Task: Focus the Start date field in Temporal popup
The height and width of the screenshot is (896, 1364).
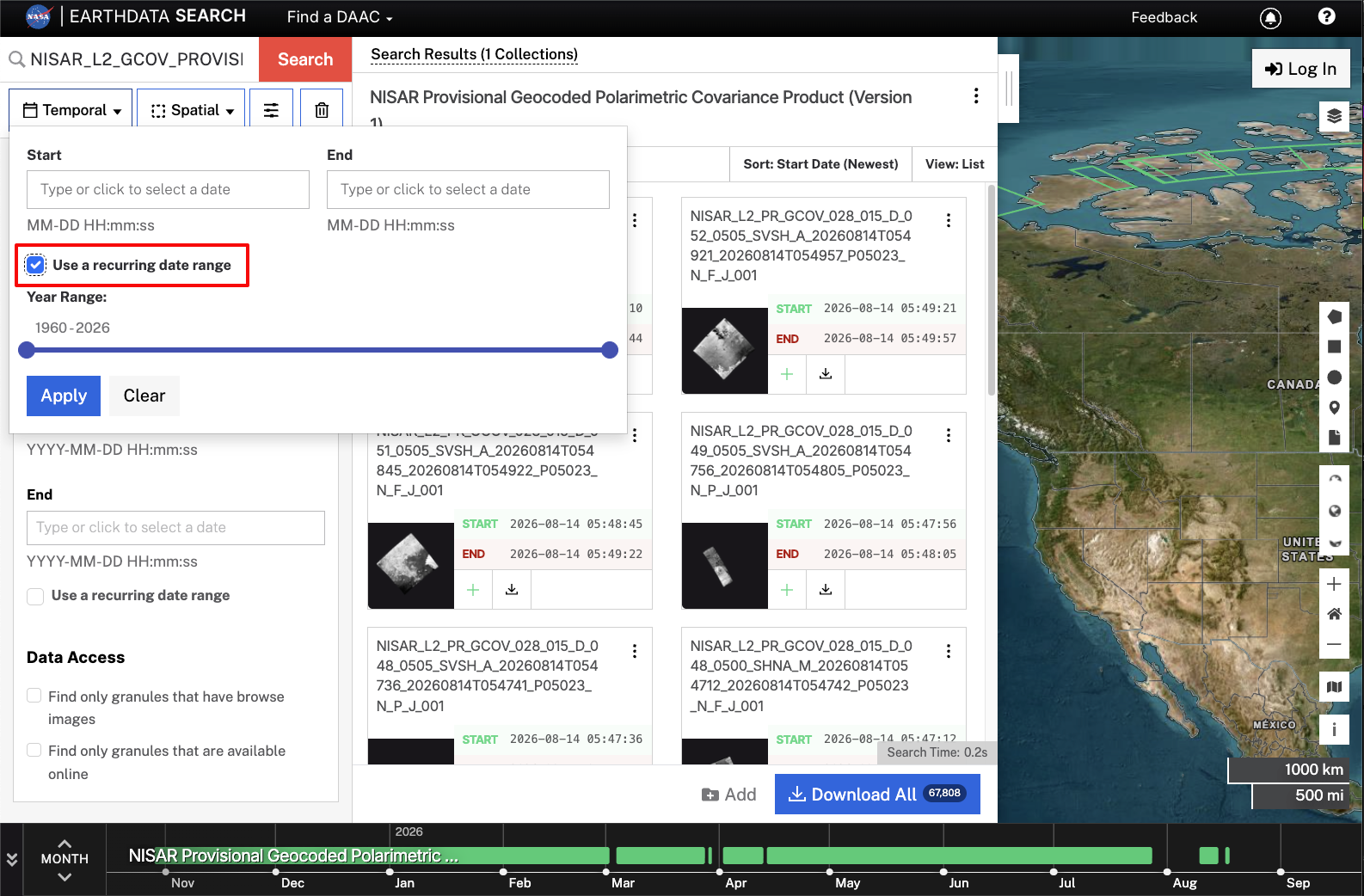Action: (168, 189)
